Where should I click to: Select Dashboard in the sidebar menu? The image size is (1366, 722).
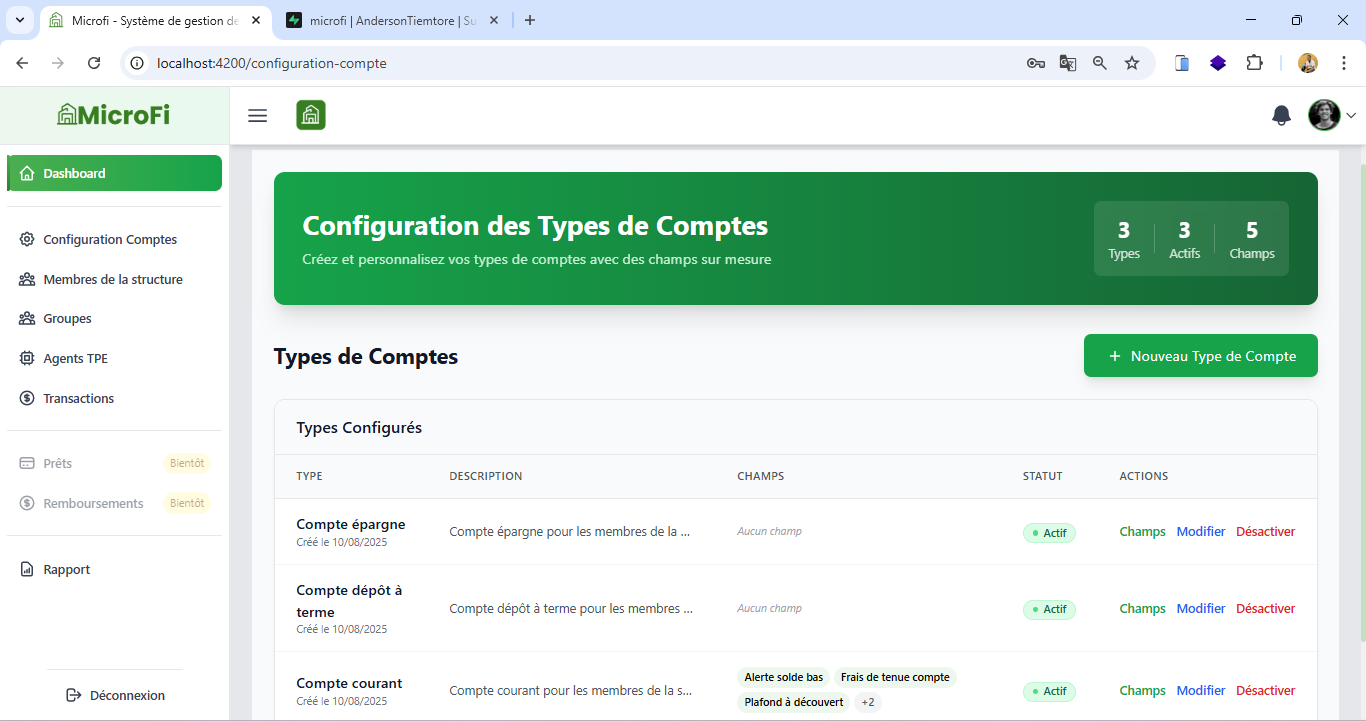pos(74,172)
